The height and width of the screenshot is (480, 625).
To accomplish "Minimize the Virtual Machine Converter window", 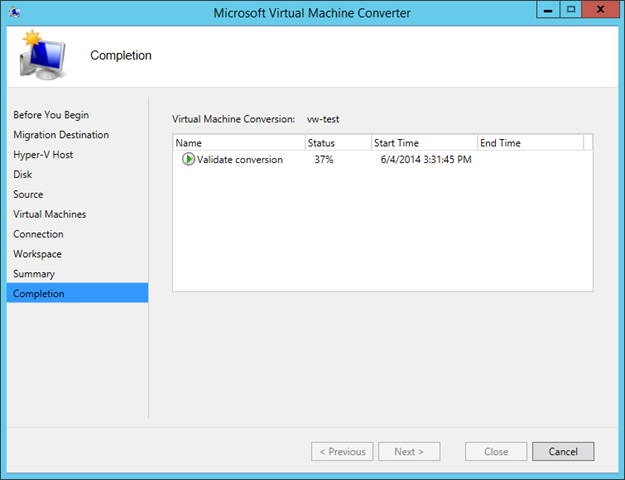I will pos(548,10).
